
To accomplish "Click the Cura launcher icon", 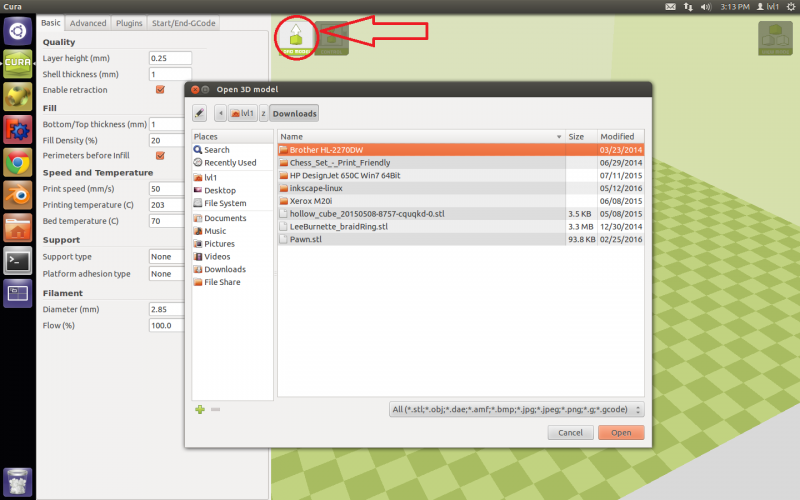I will 18,64.
